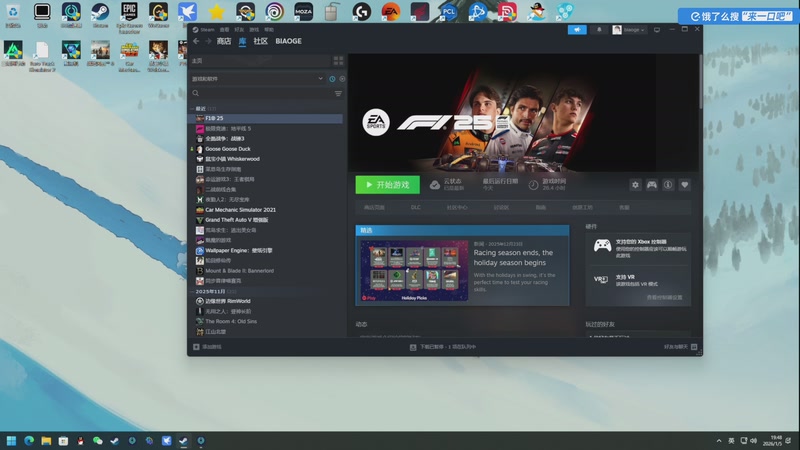This screenshot has height=450, width=800.
Task: Open the Windows Start menu
Action: click(x=11, y=441)
